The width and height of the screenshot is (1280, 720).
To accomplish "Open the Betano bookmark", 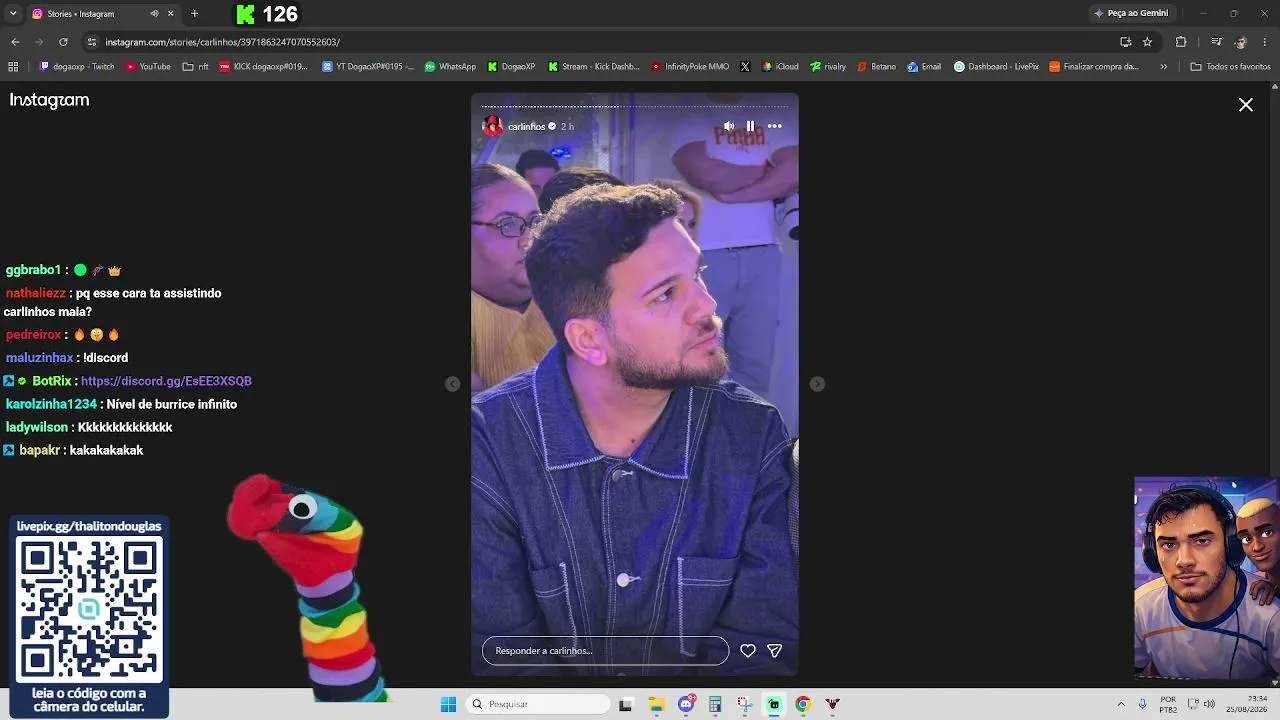I will tap(876, 67).
